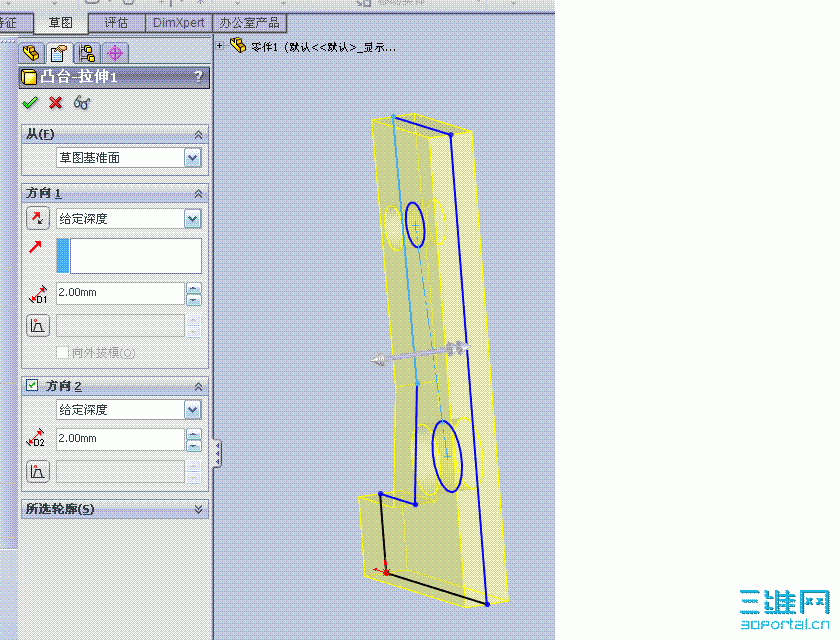Cancel the extrude with red X

coord(55,102)
